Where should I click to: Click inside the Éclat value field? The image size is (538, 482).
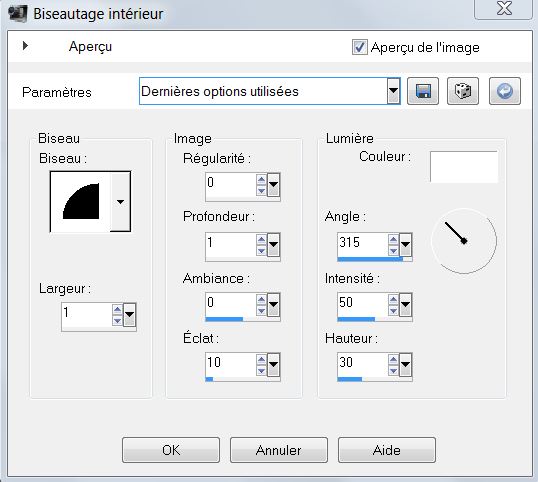pos(231,363)
